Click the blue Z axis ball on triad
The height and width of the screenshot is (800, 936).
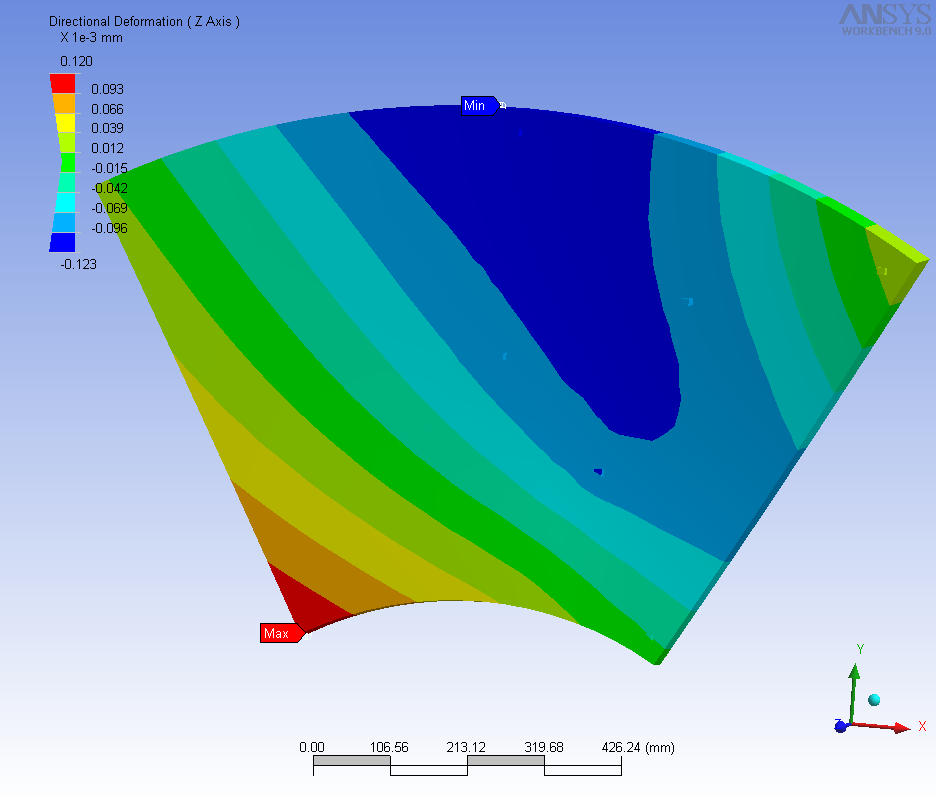(x=841, y=727)
